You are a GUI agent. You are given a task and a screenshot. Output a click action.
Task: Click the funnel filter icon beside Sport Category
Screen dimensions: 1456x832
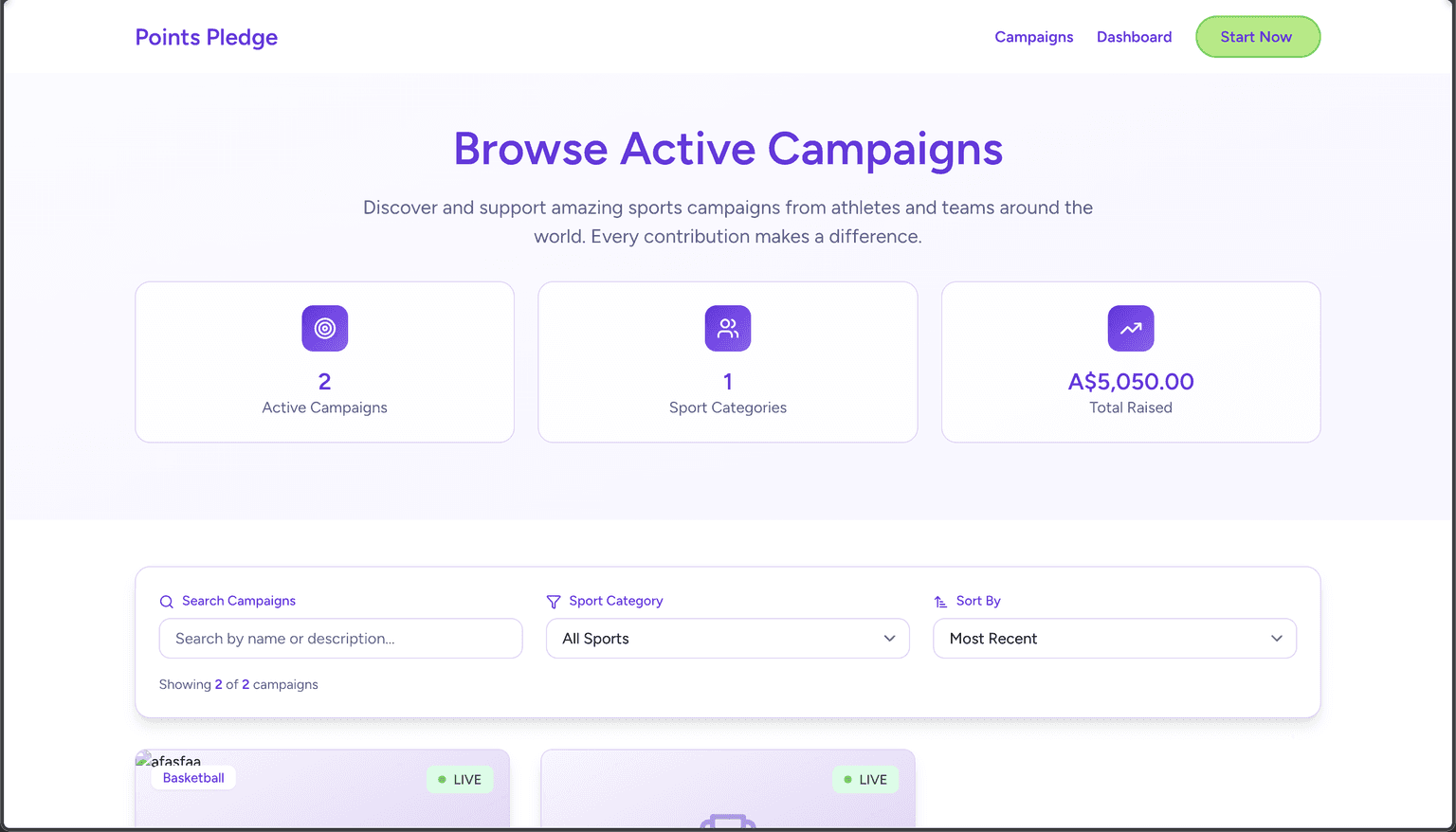554,602
